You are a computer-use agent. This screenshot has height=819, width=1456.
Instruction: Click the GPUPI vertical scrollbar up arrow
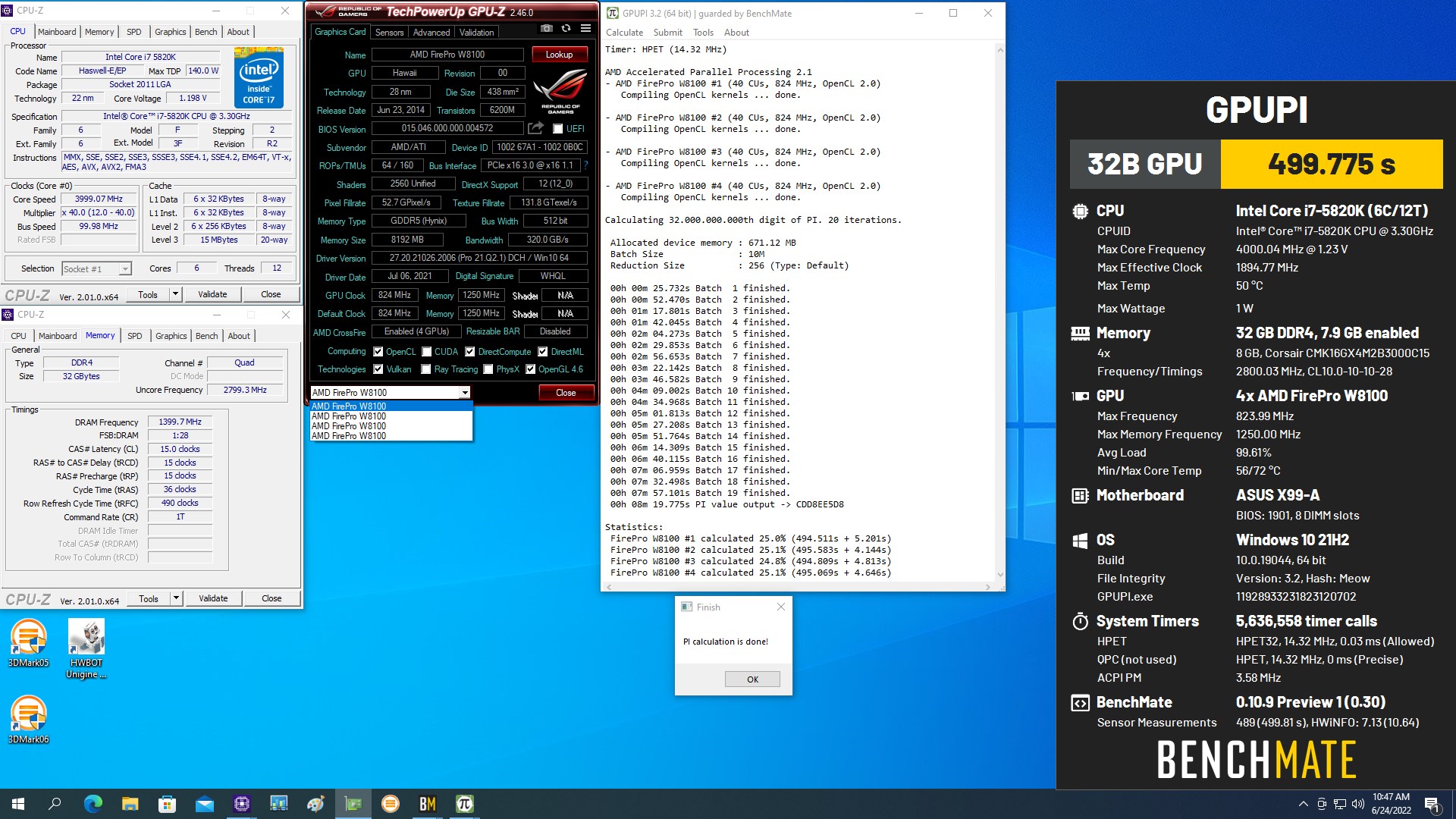(999, 50)
